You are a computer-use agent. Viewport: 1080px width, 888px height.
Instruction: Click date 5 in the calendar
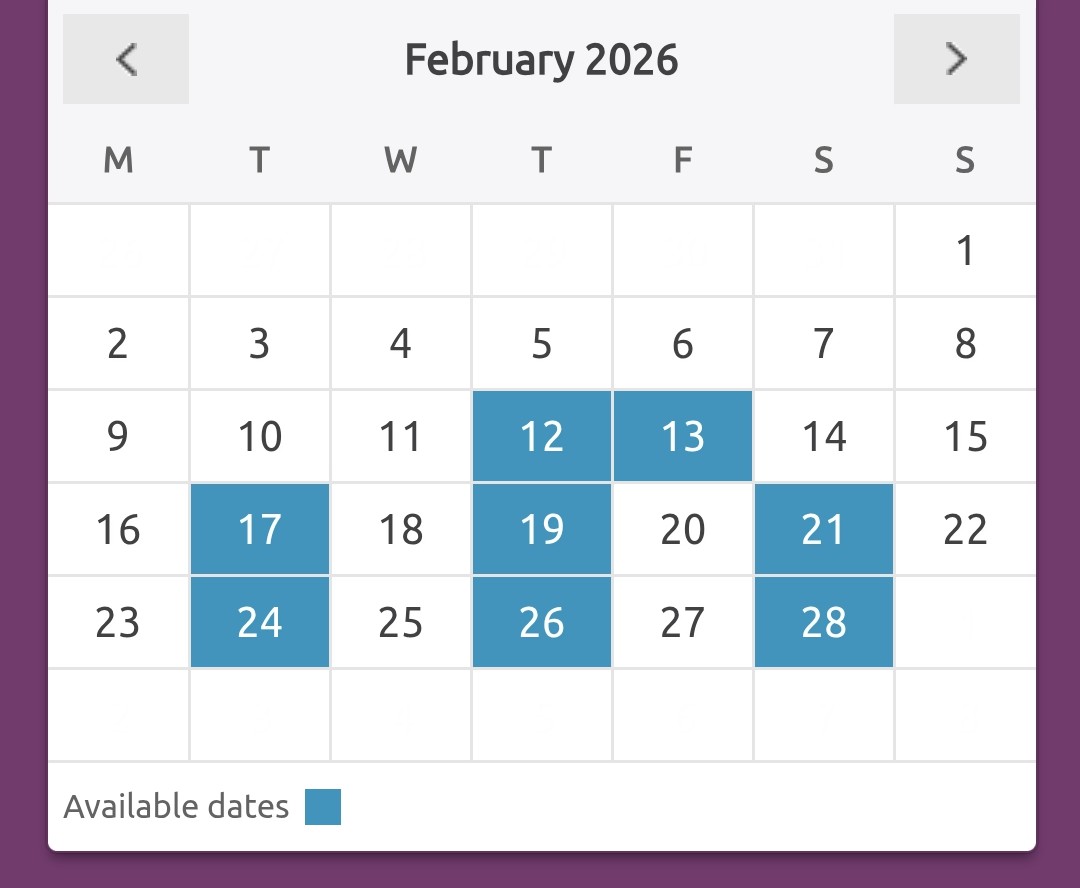coord(541,344)
